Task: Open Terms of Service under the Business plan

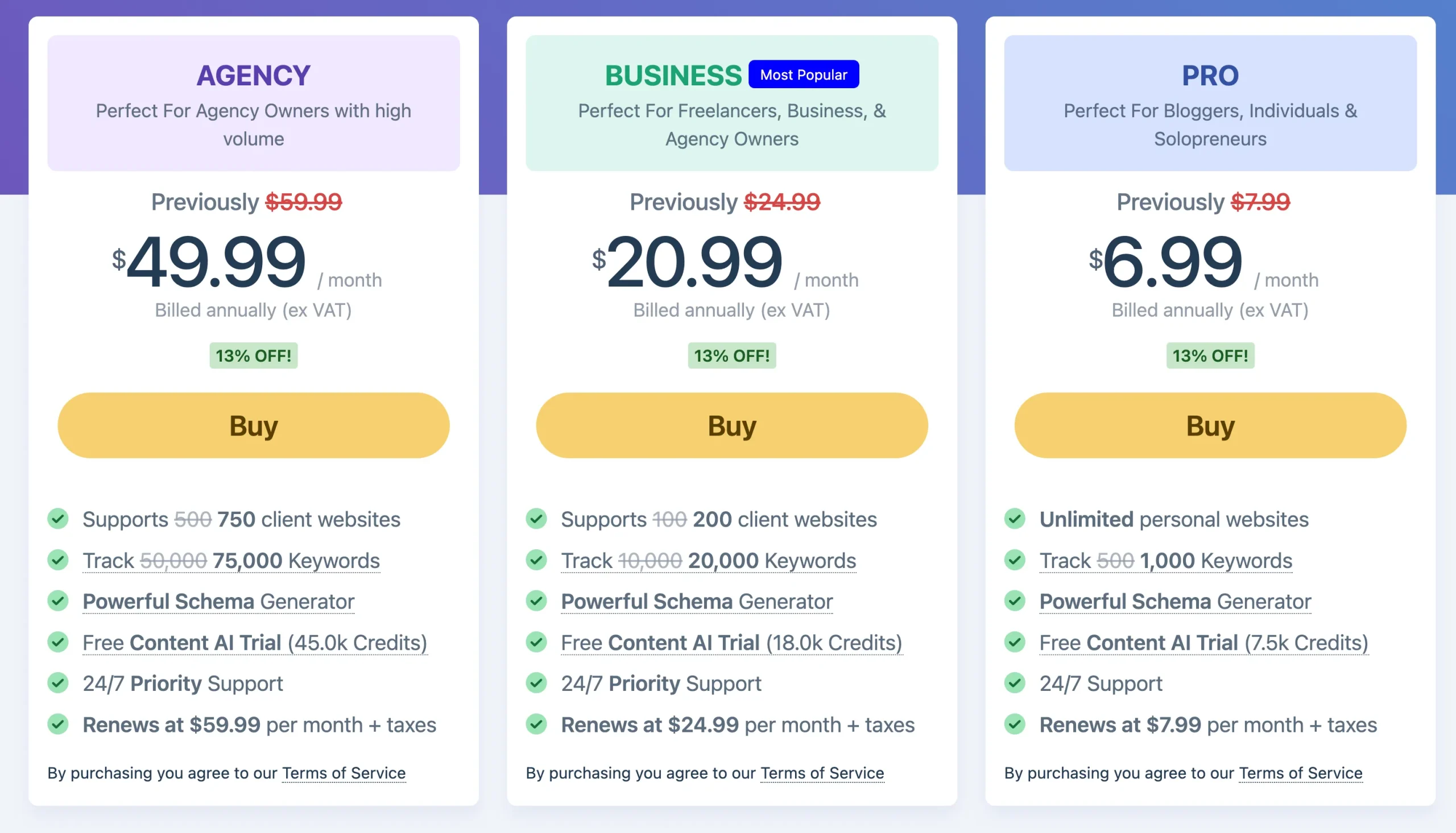Action: [x=821, y=772]
